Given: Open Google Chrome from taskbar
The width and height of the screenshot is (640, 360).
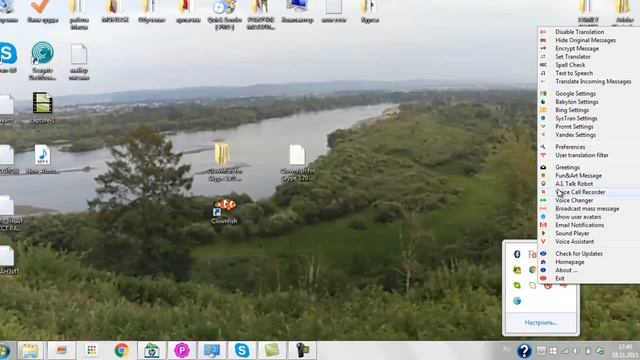Looking at the screenshot, I should [121, 351].
